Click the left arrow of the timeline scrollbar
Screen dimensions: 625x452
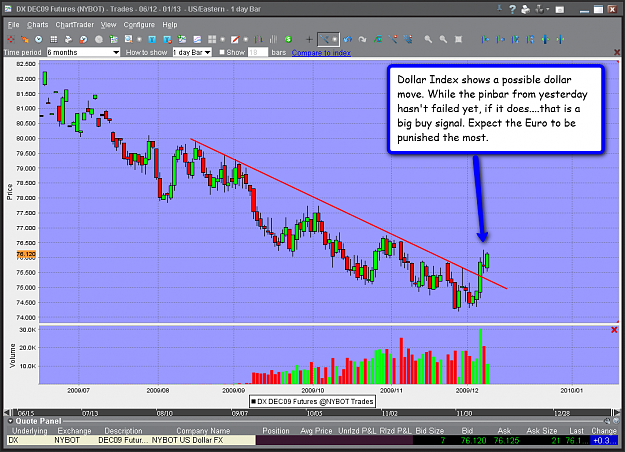pos(7,413)
